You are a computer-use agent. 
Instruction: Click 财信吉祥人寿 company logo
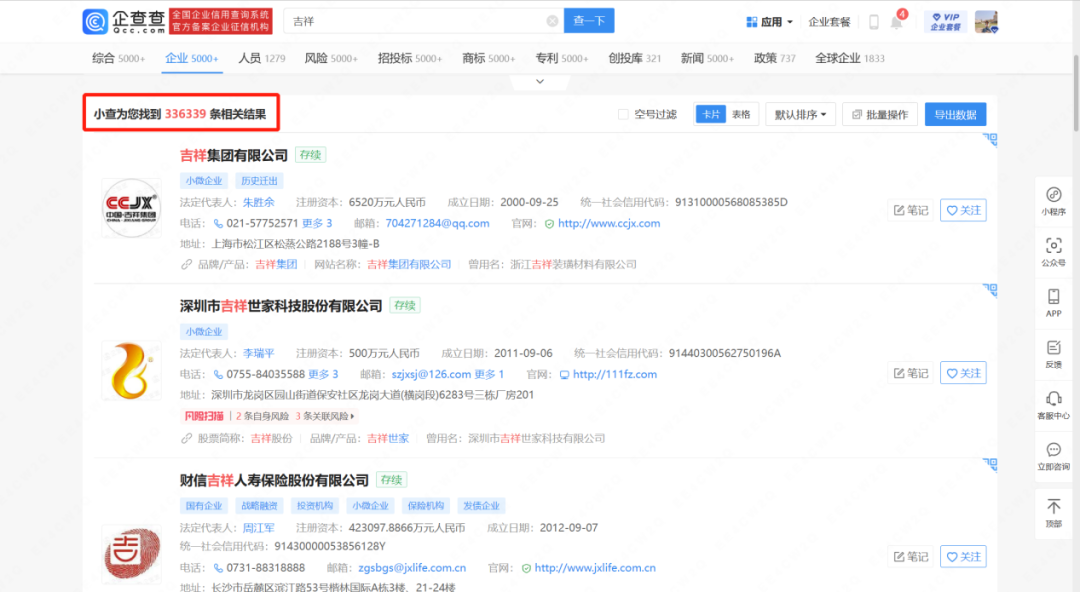[131, 553]
